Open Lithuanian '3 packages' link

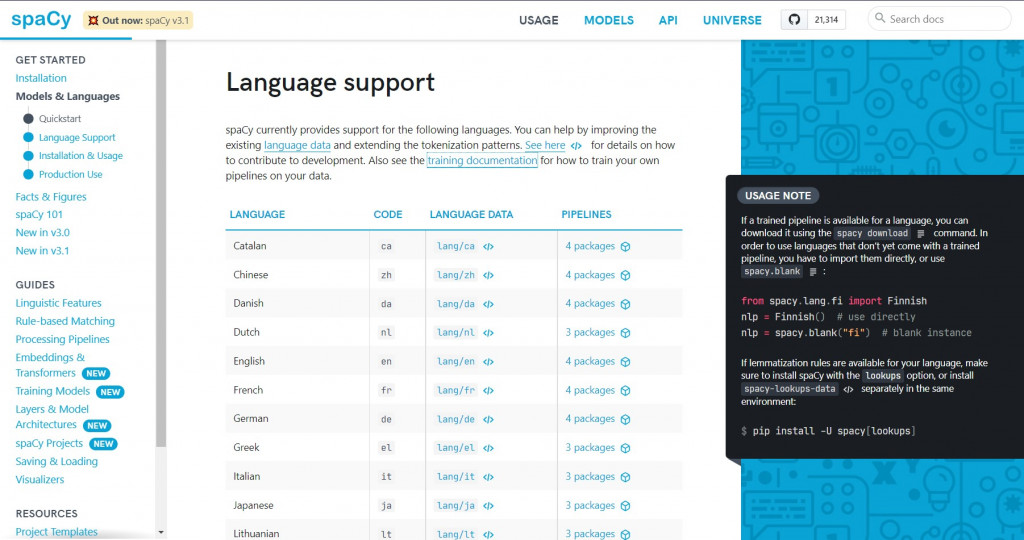pyautogui.click(x=590, y=533)
